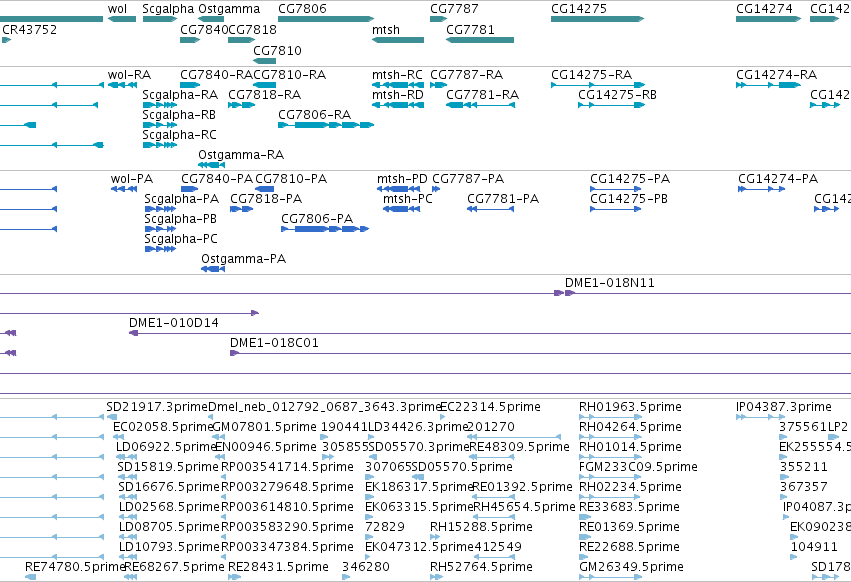Select the IP04387.3prime EST

[760, 417]
